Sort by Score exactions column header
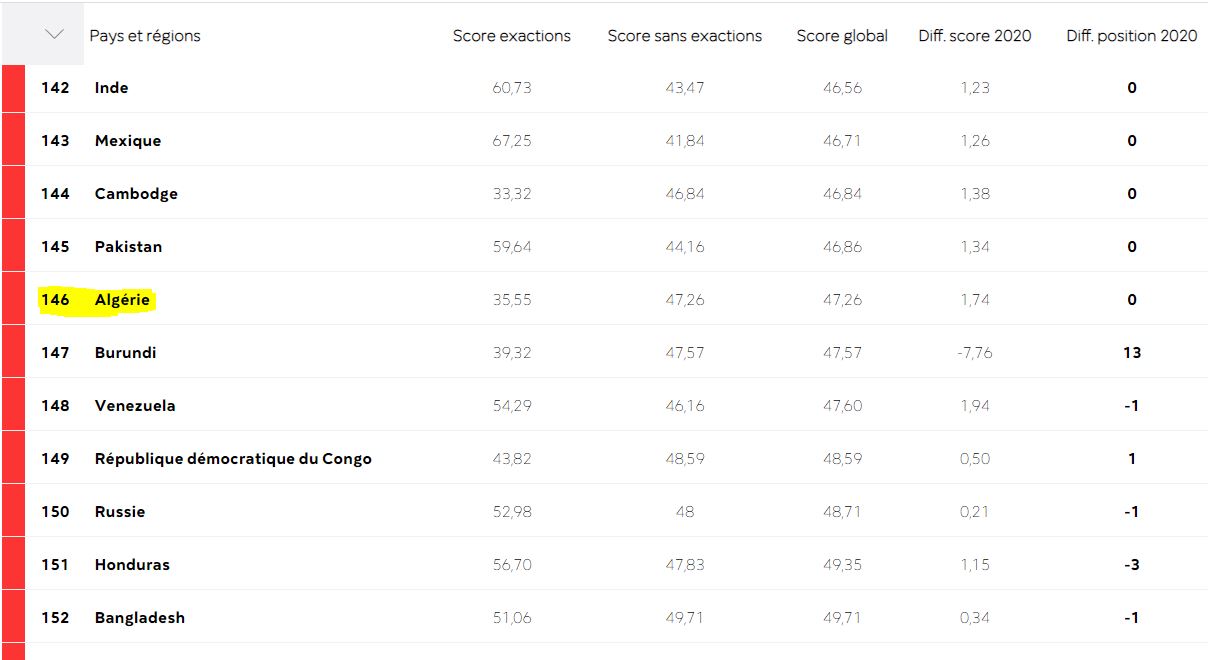 point(511,36)
